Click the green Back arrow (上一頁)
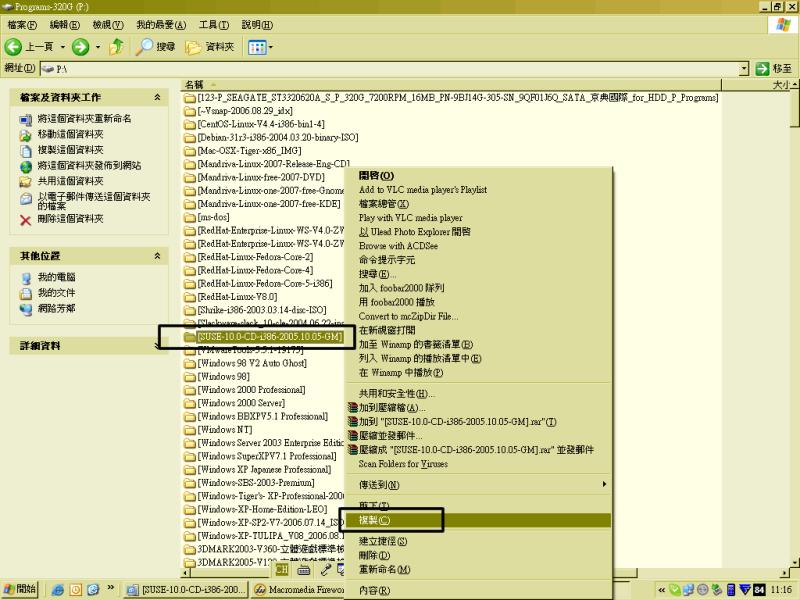The image size is (800, 600). tap(13, 47)
